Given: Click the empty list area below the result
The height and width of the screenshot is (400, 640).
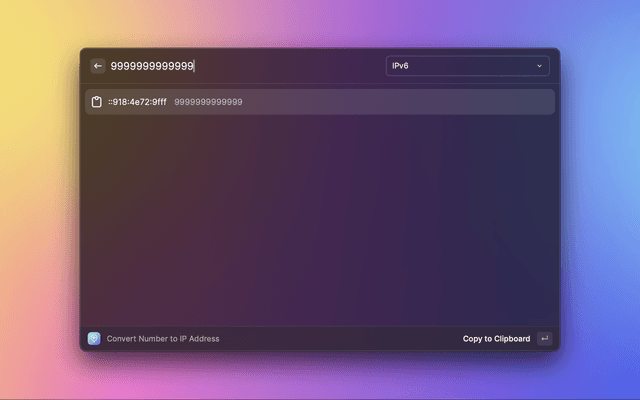Looking at the screenshot, I should (x=320, y=220).
